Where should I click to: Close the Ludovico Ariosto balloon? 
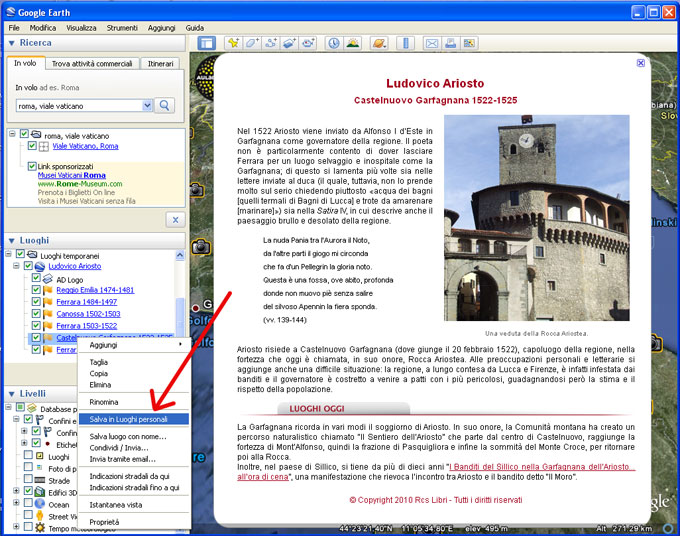point(641,63)
